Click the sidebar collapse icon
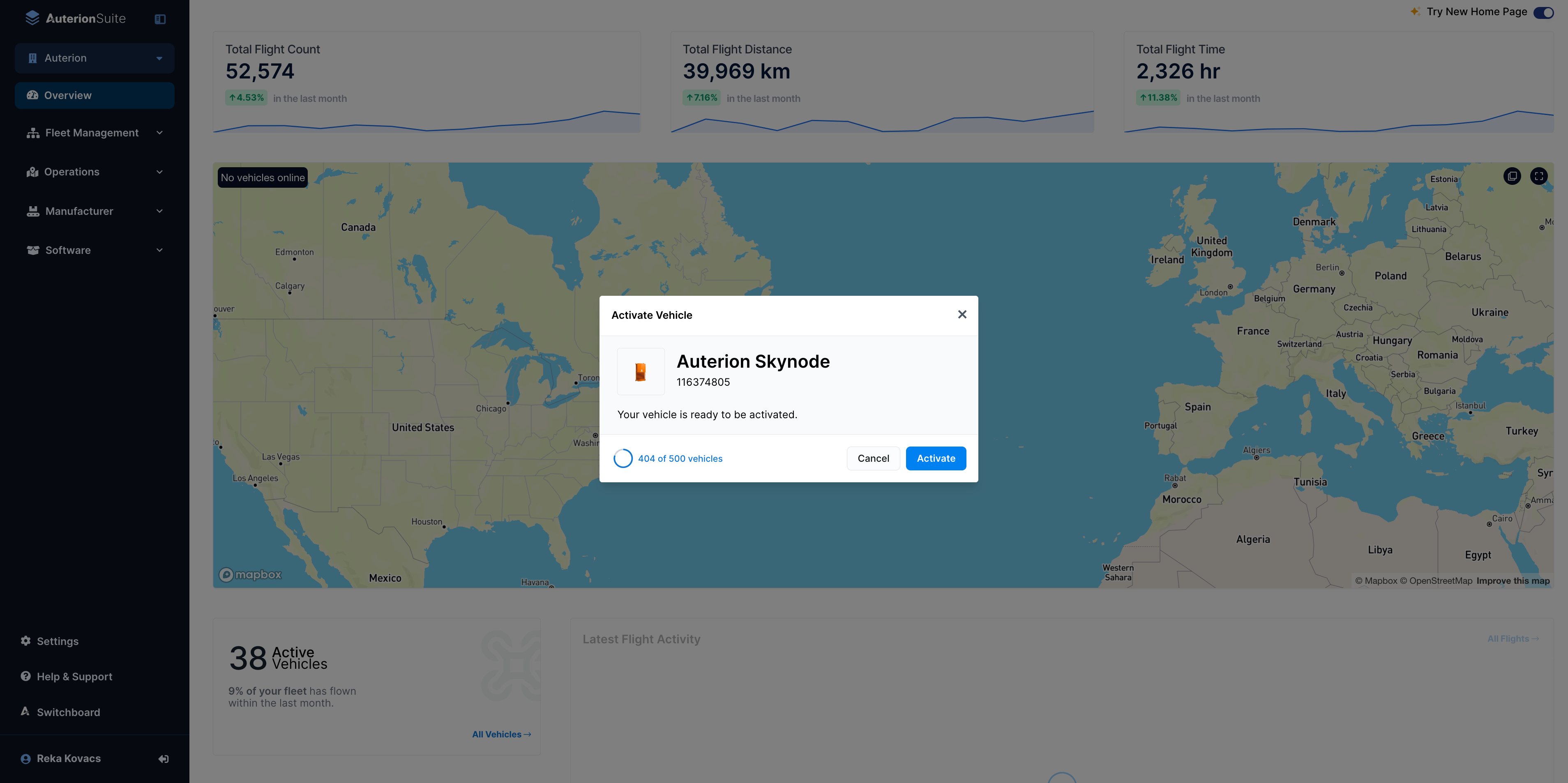Viewport: 1568px width, 783px height. click(x=160, y=19)
